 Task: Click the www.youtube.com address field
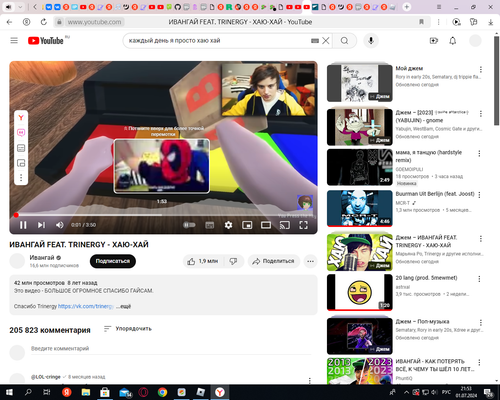click(95, 22)
